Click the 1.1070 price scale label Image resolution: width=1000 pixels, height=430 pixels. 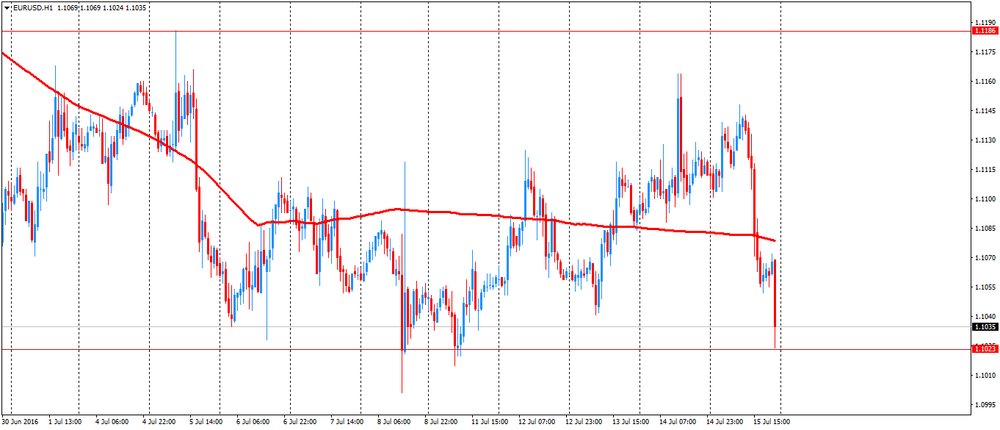coord(985,258)
